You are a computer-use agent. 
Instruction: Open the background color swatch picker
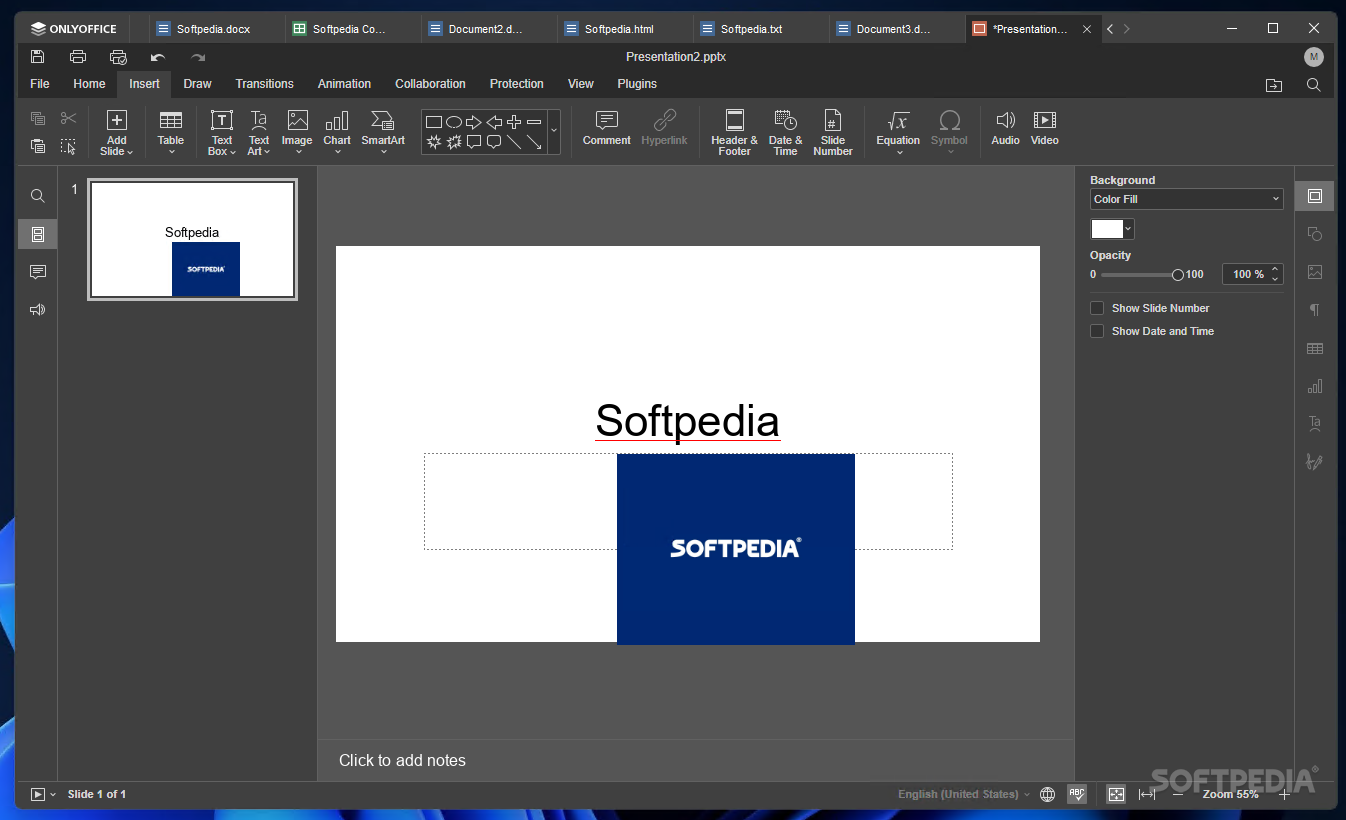coord(1112,229)
